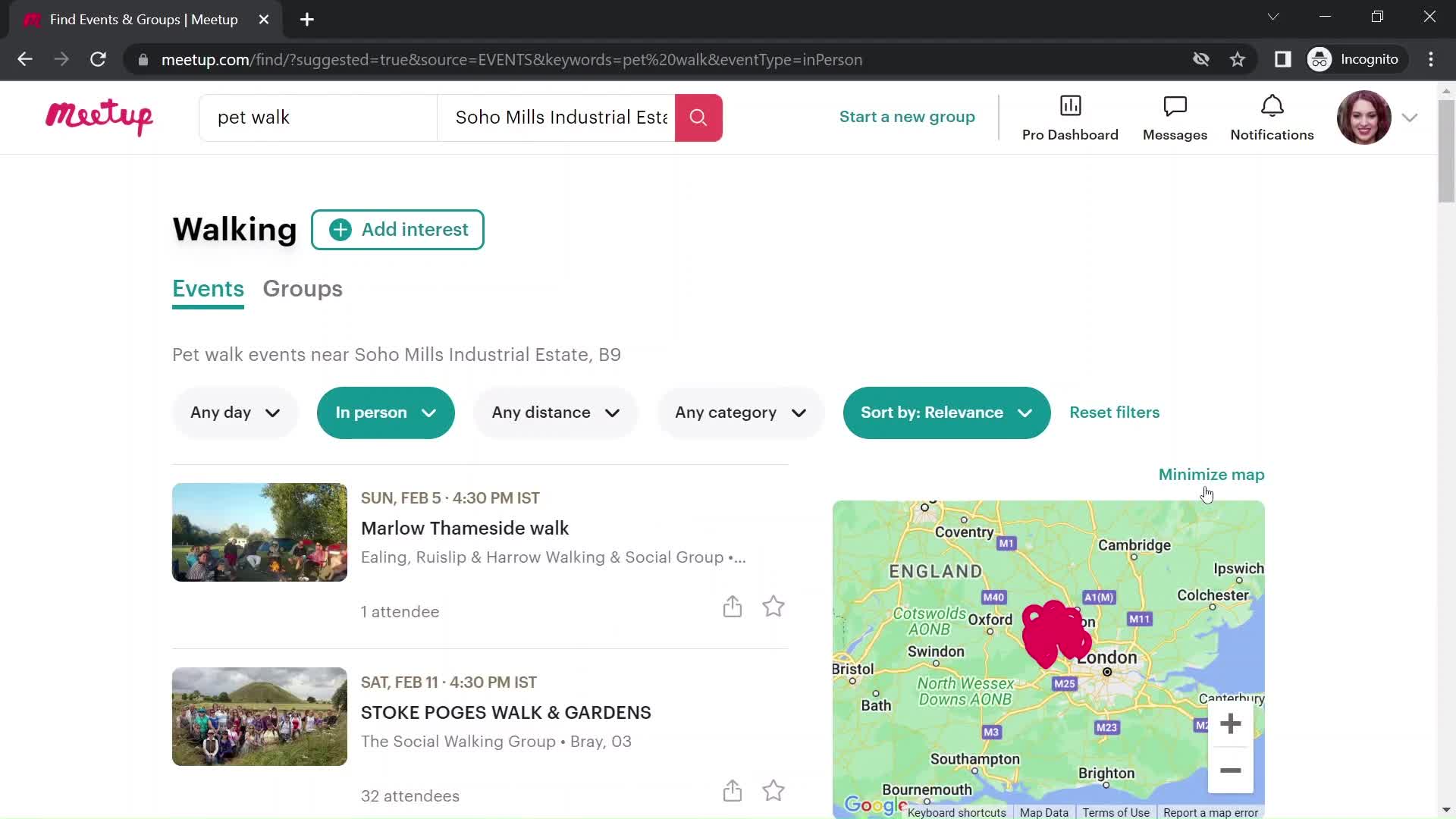Open the Sort by: Relevance dropdown

(946, 413)
